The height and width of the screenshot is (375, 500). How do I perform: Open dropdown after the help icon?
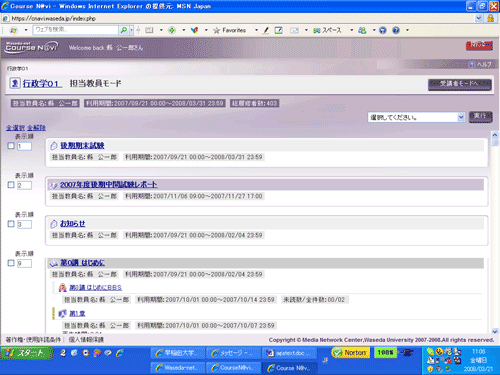point(407,30)
